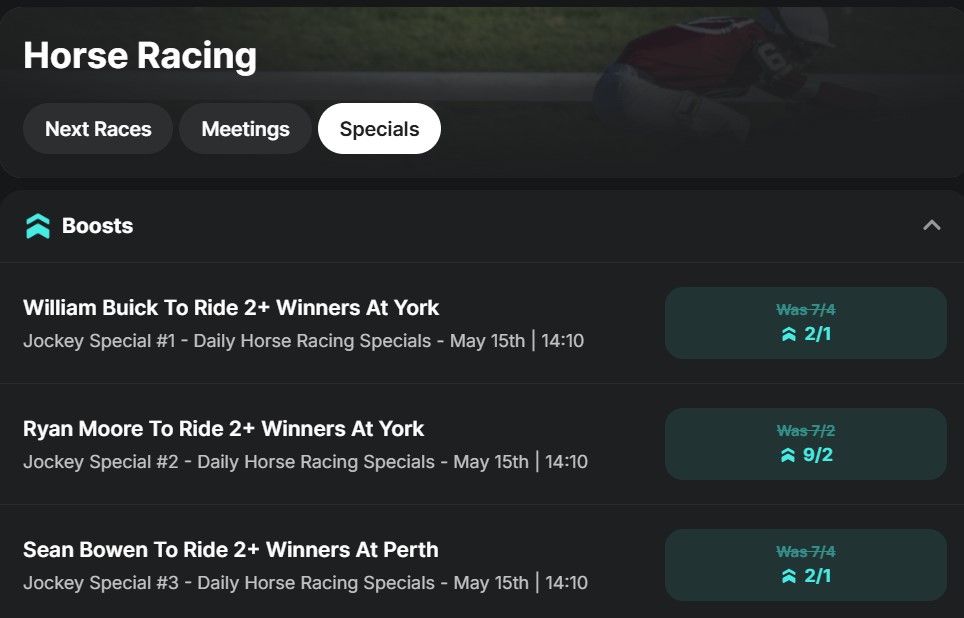
Task: Add William Buick 2/1 boost to betslip
Action: pyautogui.click(x=805, y=323)
